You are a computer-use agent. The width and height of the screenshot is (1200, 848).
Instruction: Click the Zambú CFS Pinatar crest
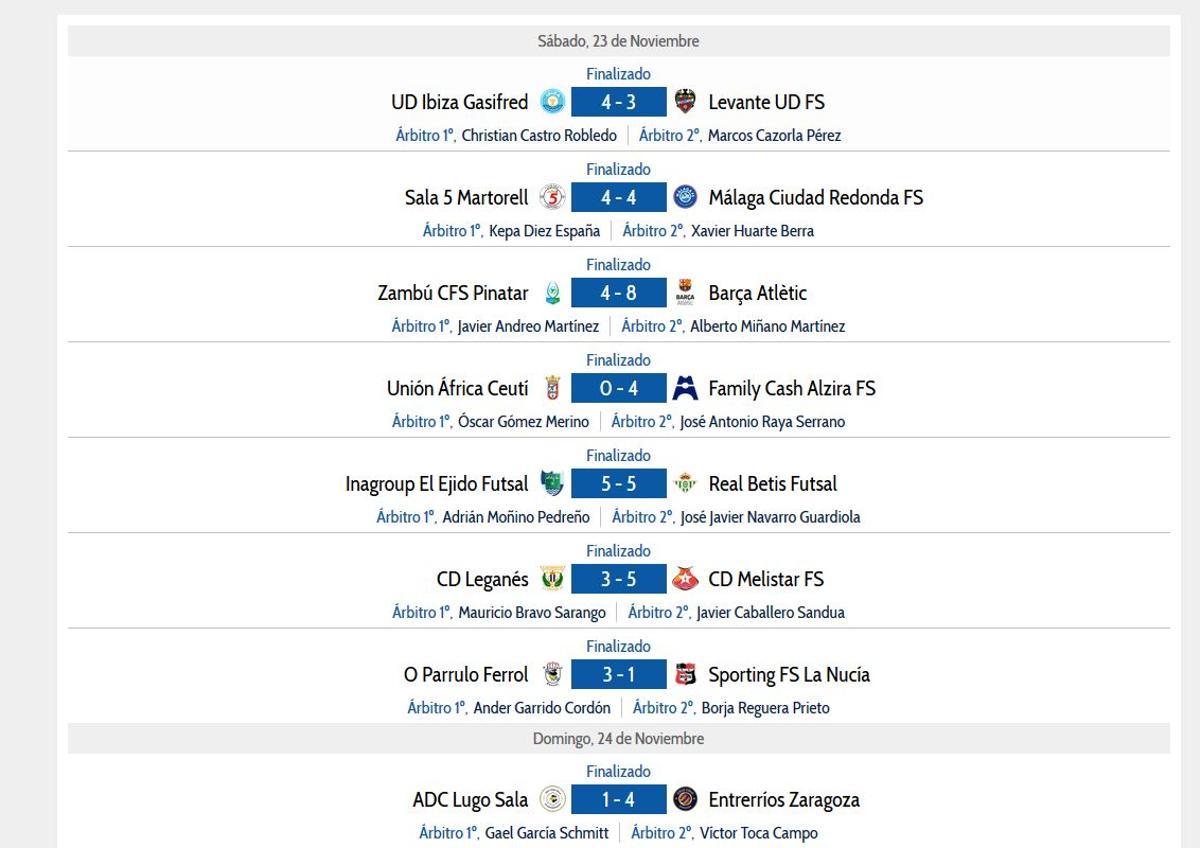tap(552, 293)
